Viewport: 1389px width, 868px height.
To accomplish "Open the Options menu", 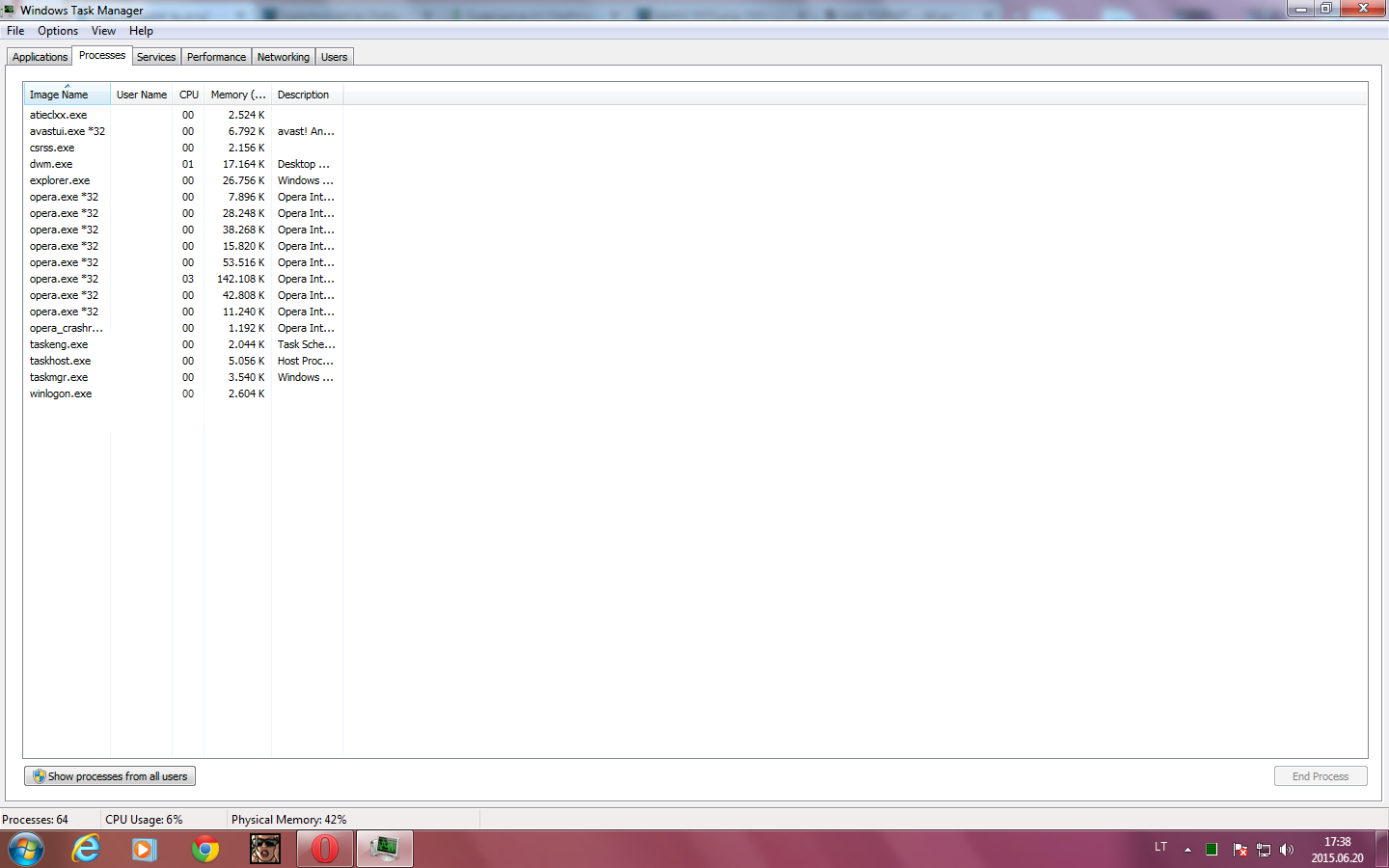I will [58, 31].
